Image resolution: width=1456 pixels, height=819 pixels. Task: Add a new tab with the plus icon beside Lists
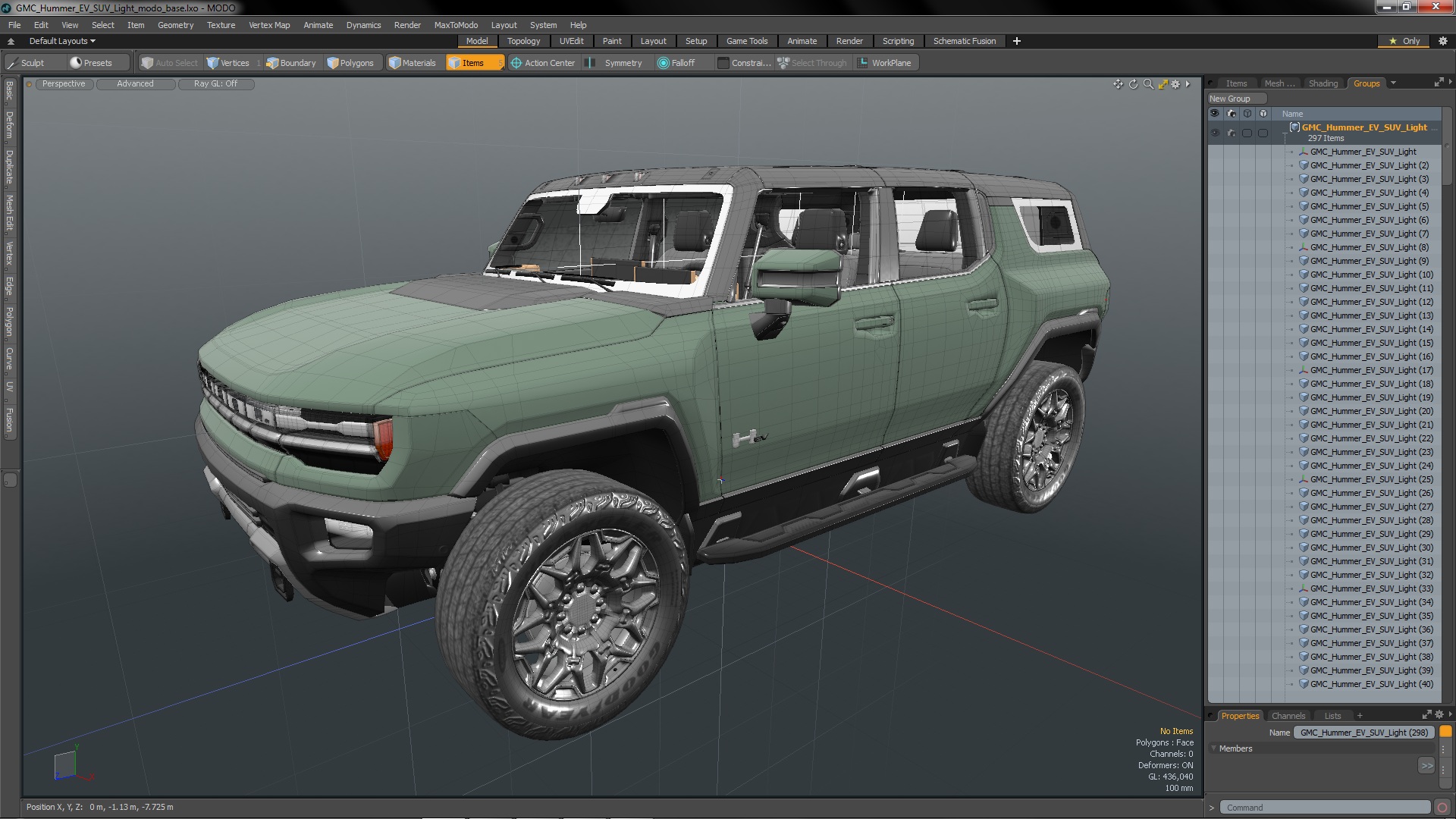(1360, 716)
